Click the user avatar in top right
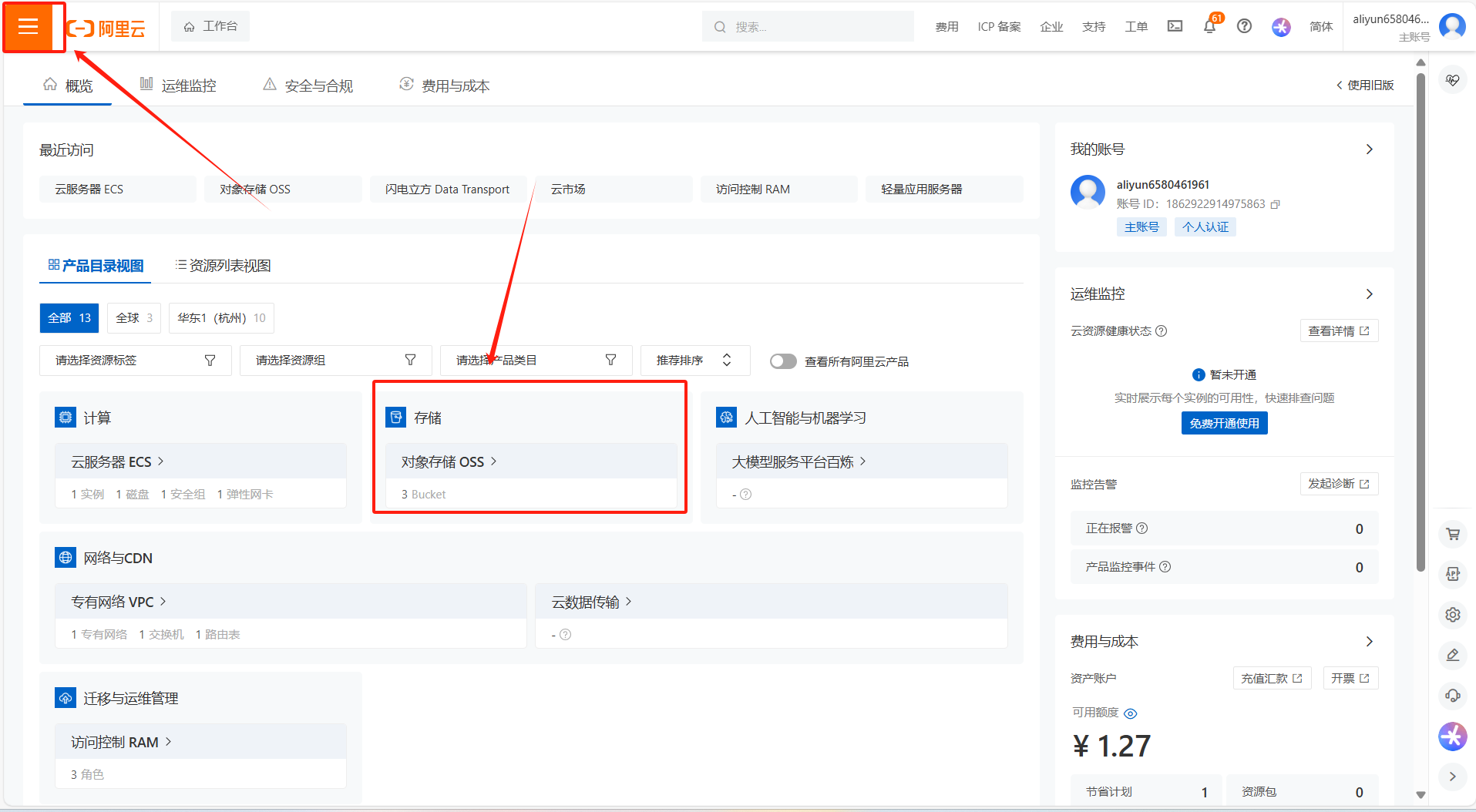The image size is (1476, 812). click(1452, 27)
